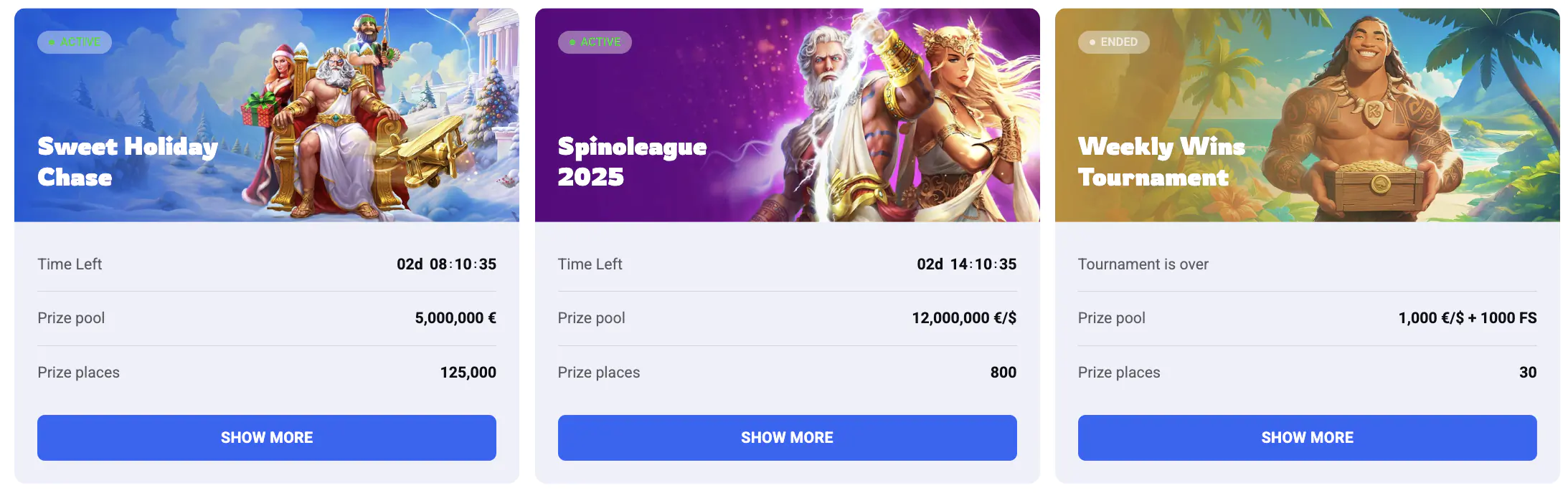Viewport: 1568px width, 493px height.
Task: Click the 5,000,000 € prize pool value
Action: click(455, 318)
